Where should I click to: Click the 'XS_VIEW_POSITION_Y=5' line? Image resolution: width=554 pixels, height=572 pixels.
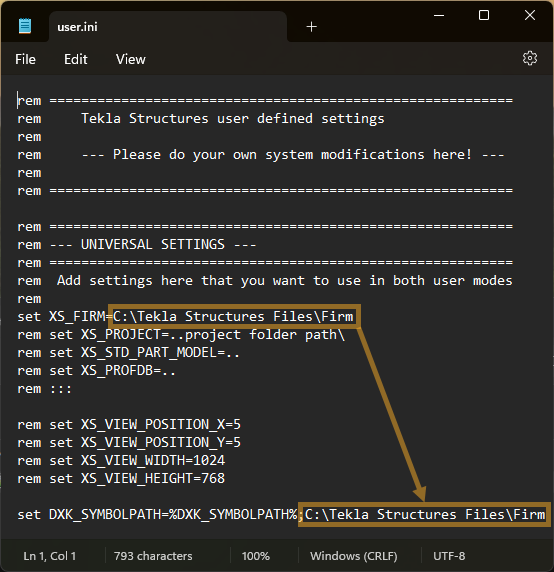click(x=129, y=442)
